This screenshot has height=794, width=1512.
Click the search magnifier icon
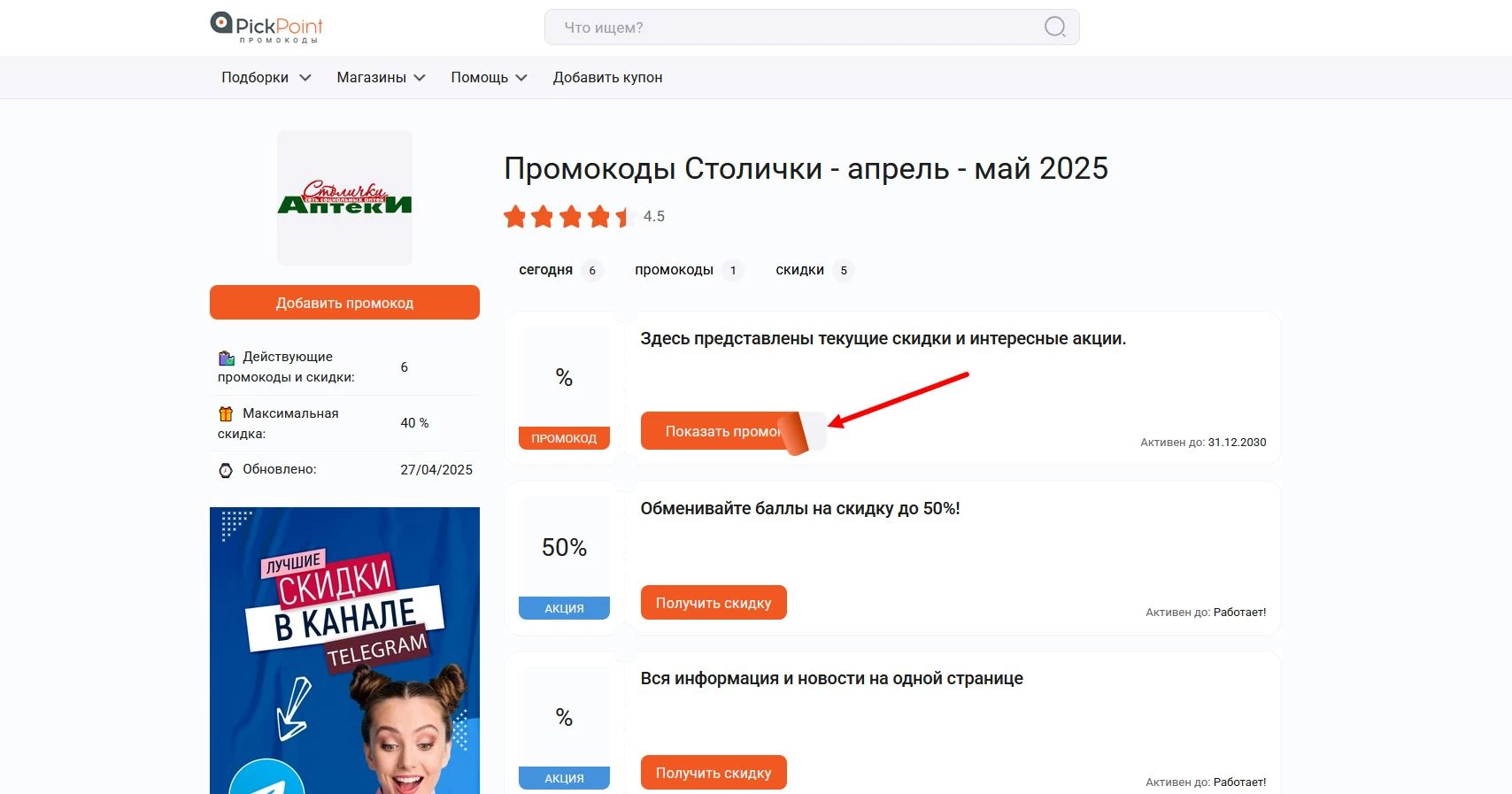1054,27
